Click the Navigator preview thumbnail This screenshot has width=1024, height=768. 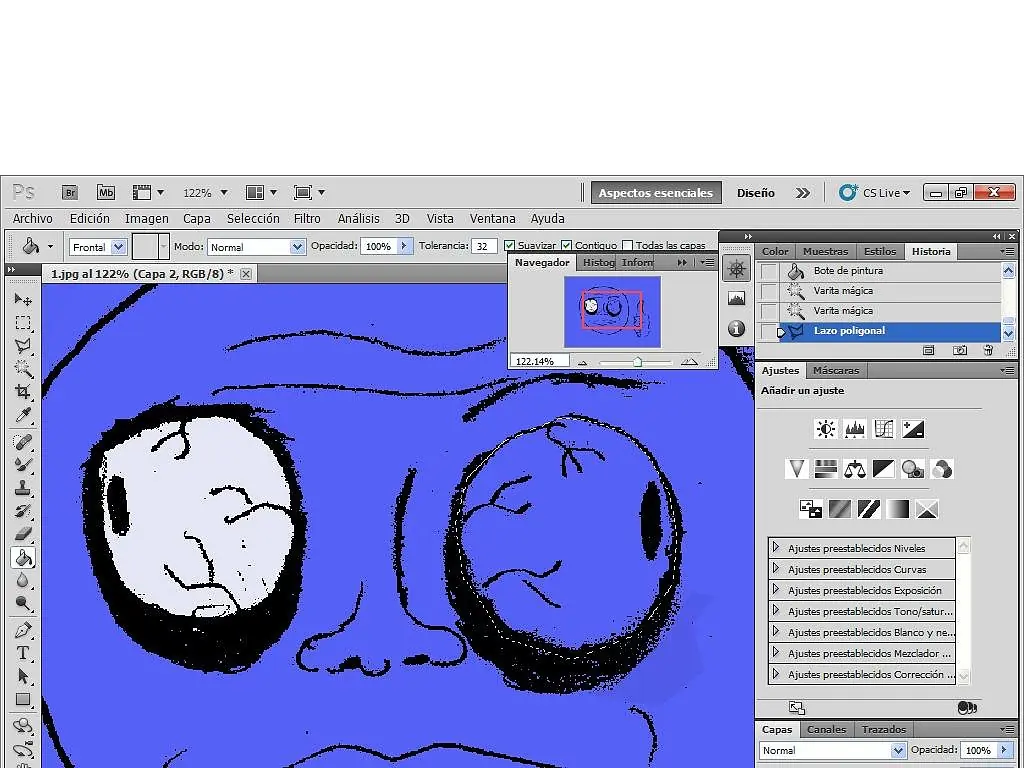613,312
